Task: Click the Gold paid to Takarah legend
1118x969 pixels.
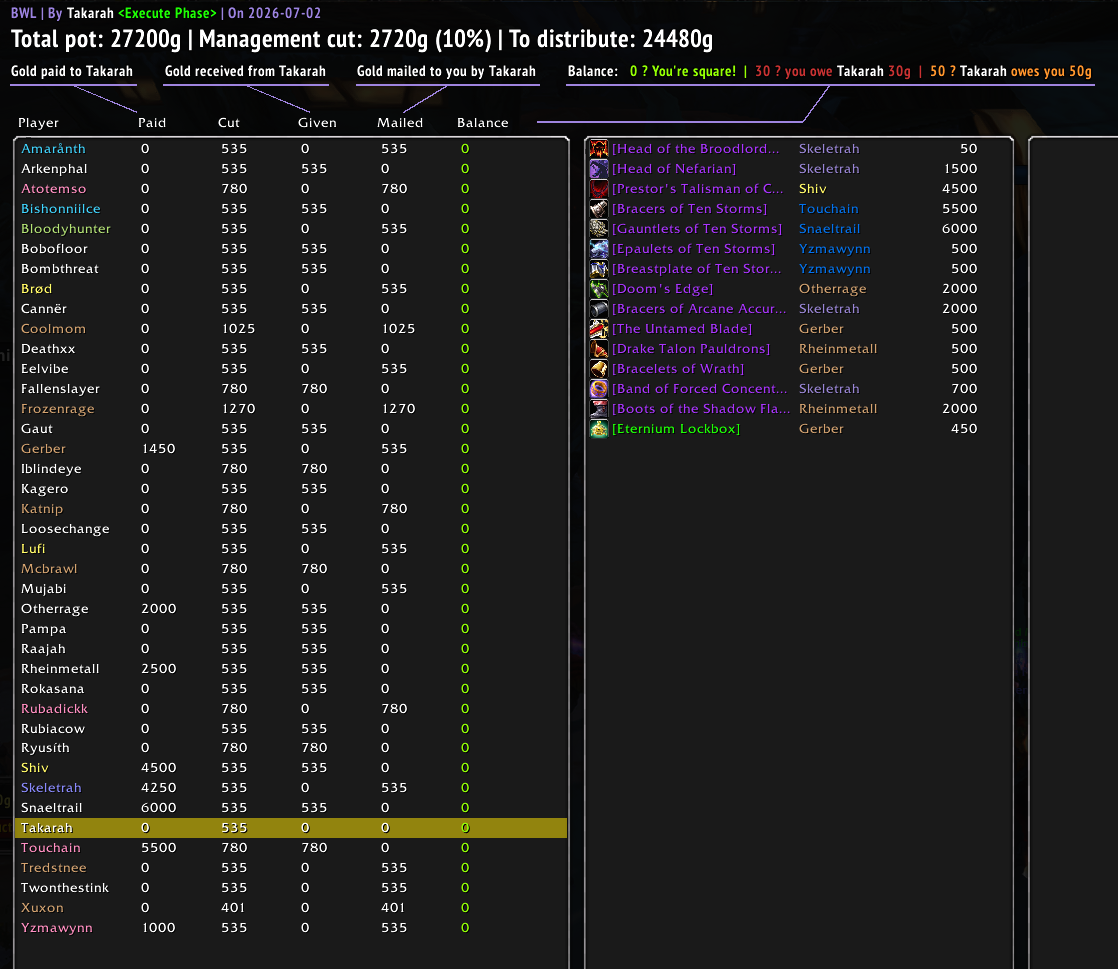Action: coord(72,71)
